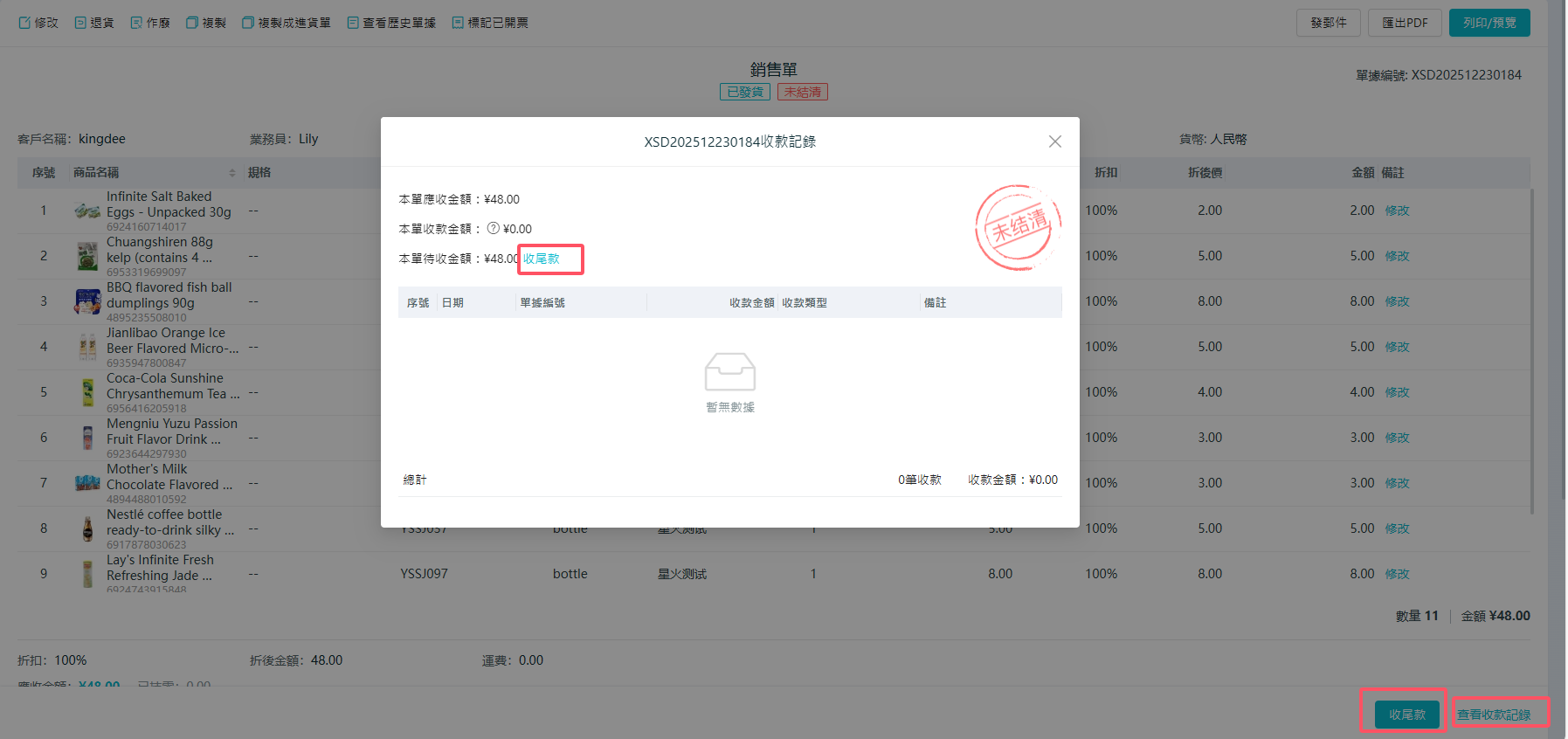Sort by 商品名稱 column sort arrows
The height and width of the screenshot is (739, 1568).
pos(232,173)
